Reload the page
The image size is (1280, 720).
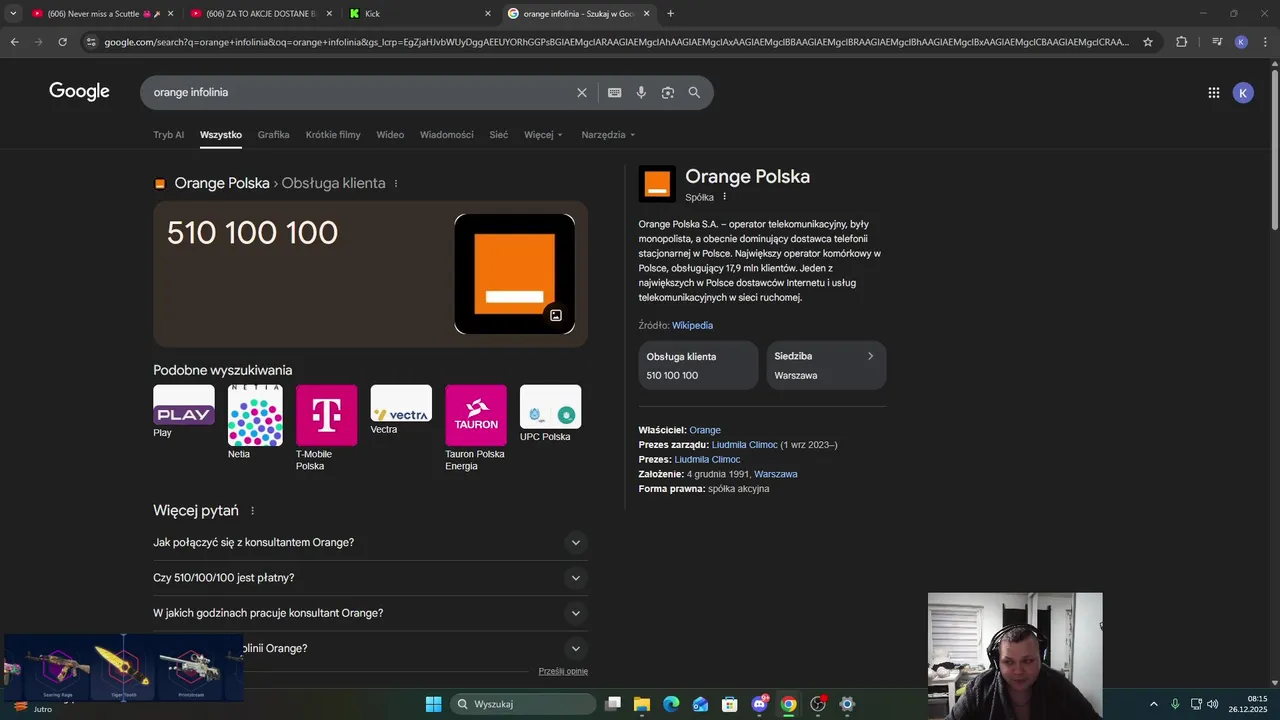pyautogui.click(x=62, y=42)
